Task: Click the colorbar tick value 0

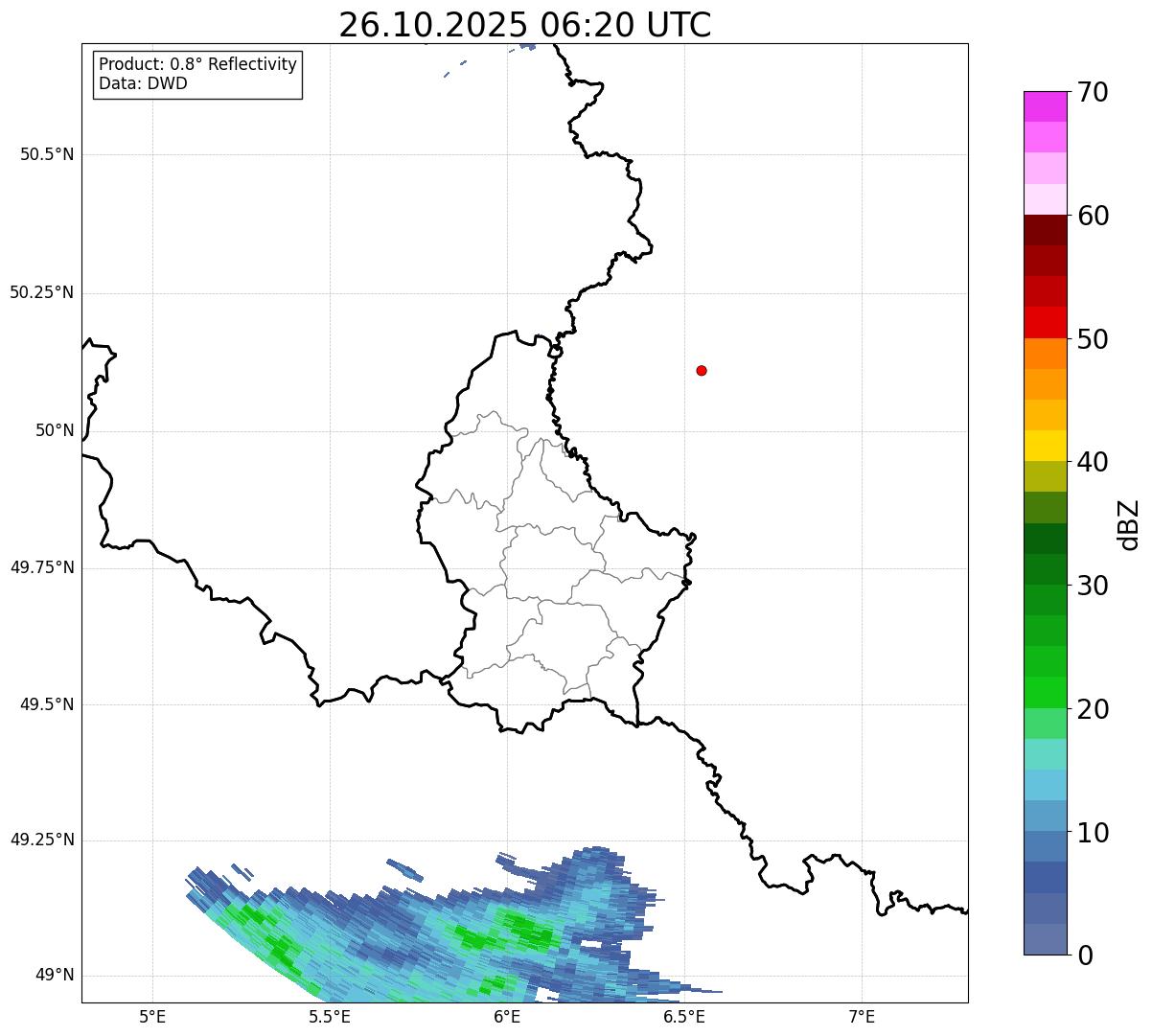Action: [1085, 955]
